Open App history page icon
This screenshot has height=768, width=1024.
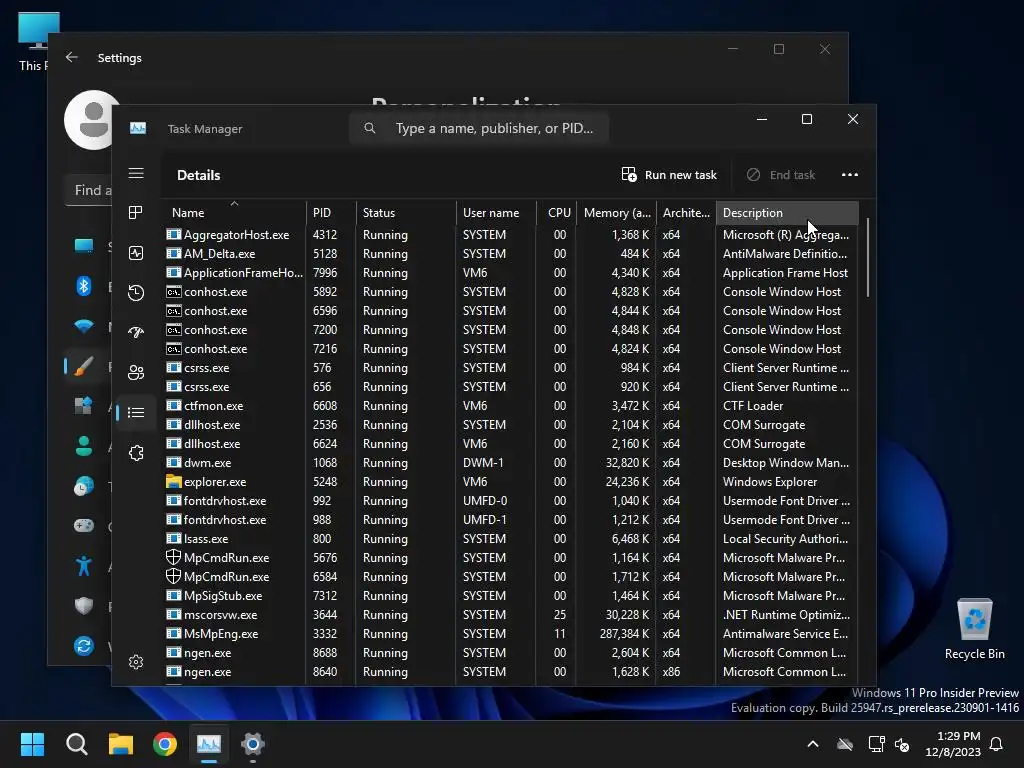(136, 293)
